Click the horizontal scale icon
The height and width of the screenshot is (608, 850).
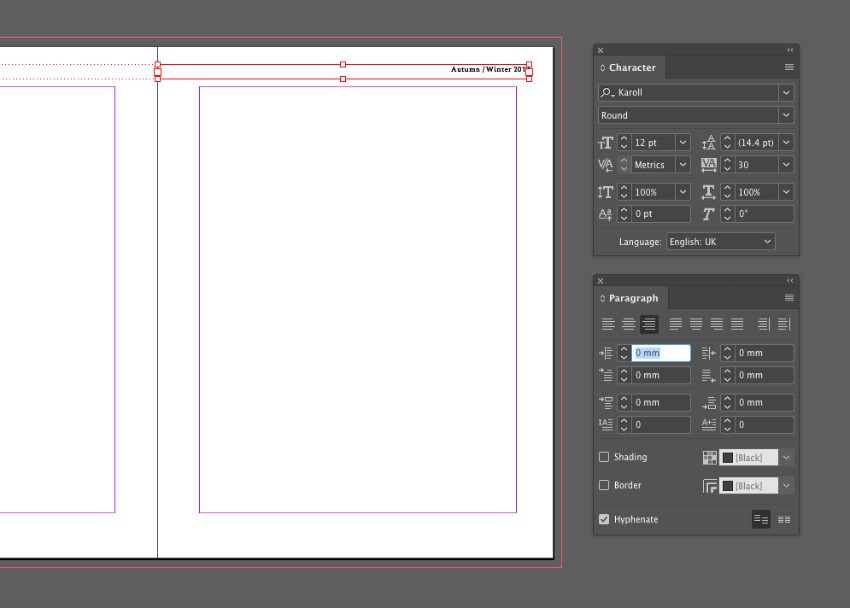coord(709,192)
